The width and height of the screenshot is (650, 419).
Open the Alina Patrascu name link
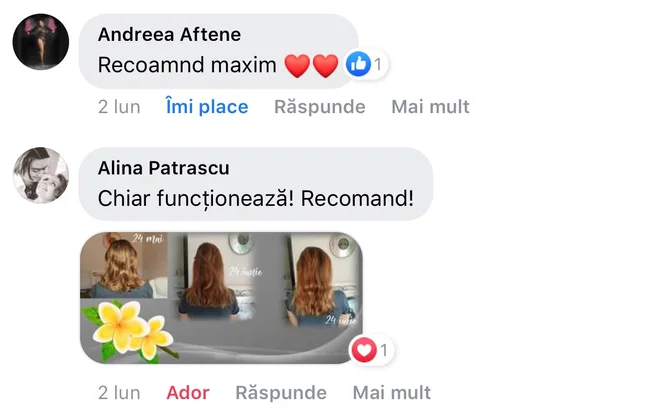click(163, 168)
